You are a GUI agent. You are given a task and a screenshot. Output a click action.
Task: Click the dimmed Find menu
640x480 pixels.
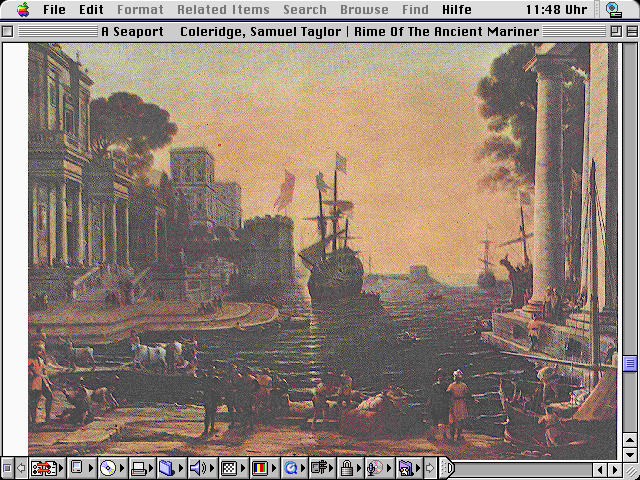415,9
